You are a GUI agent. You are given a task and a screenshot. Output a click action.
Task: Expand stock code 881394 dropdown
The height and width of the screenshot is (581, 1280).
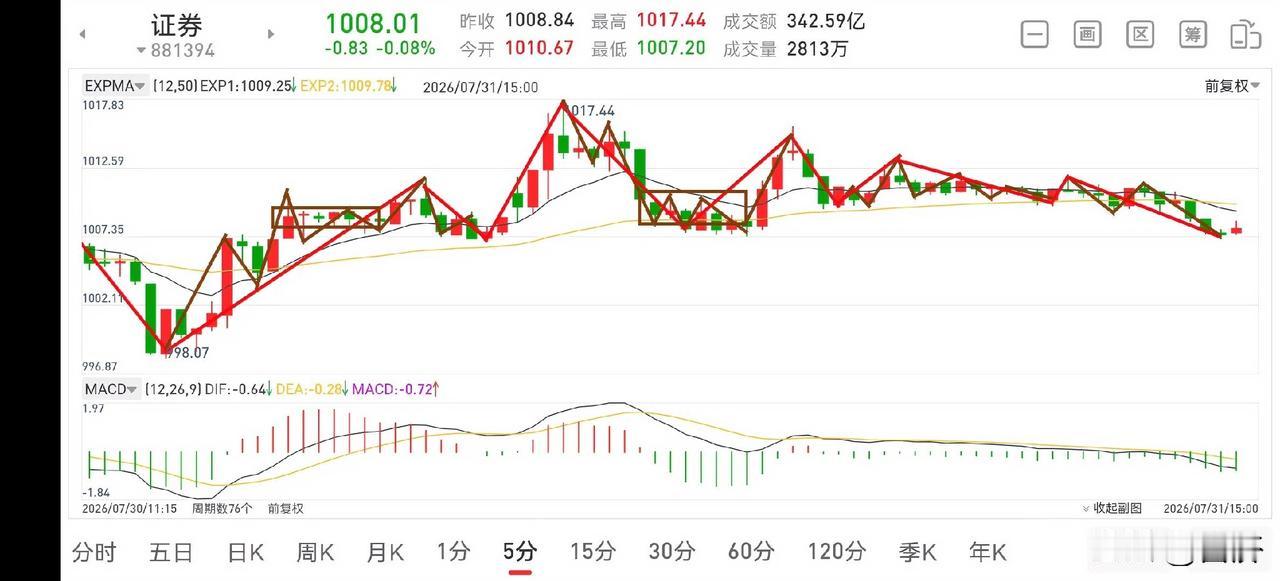[176, 50]
